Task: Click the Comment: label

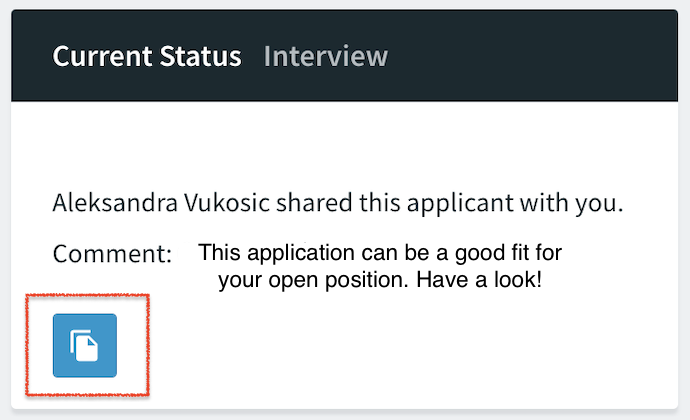Action: (x=112, y=254)
